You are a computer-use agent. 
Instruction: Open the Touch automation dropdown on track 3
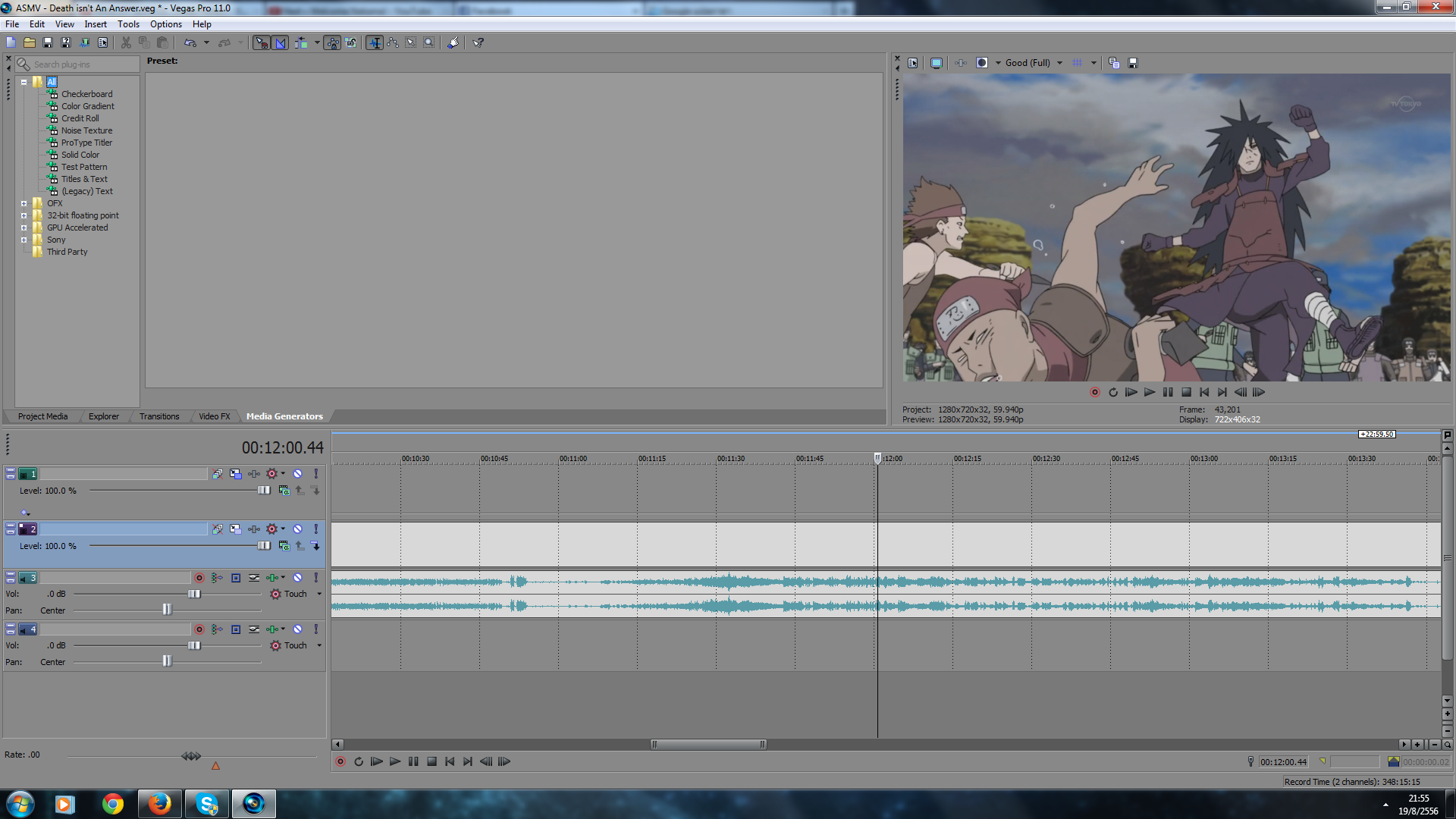(319, 594)
